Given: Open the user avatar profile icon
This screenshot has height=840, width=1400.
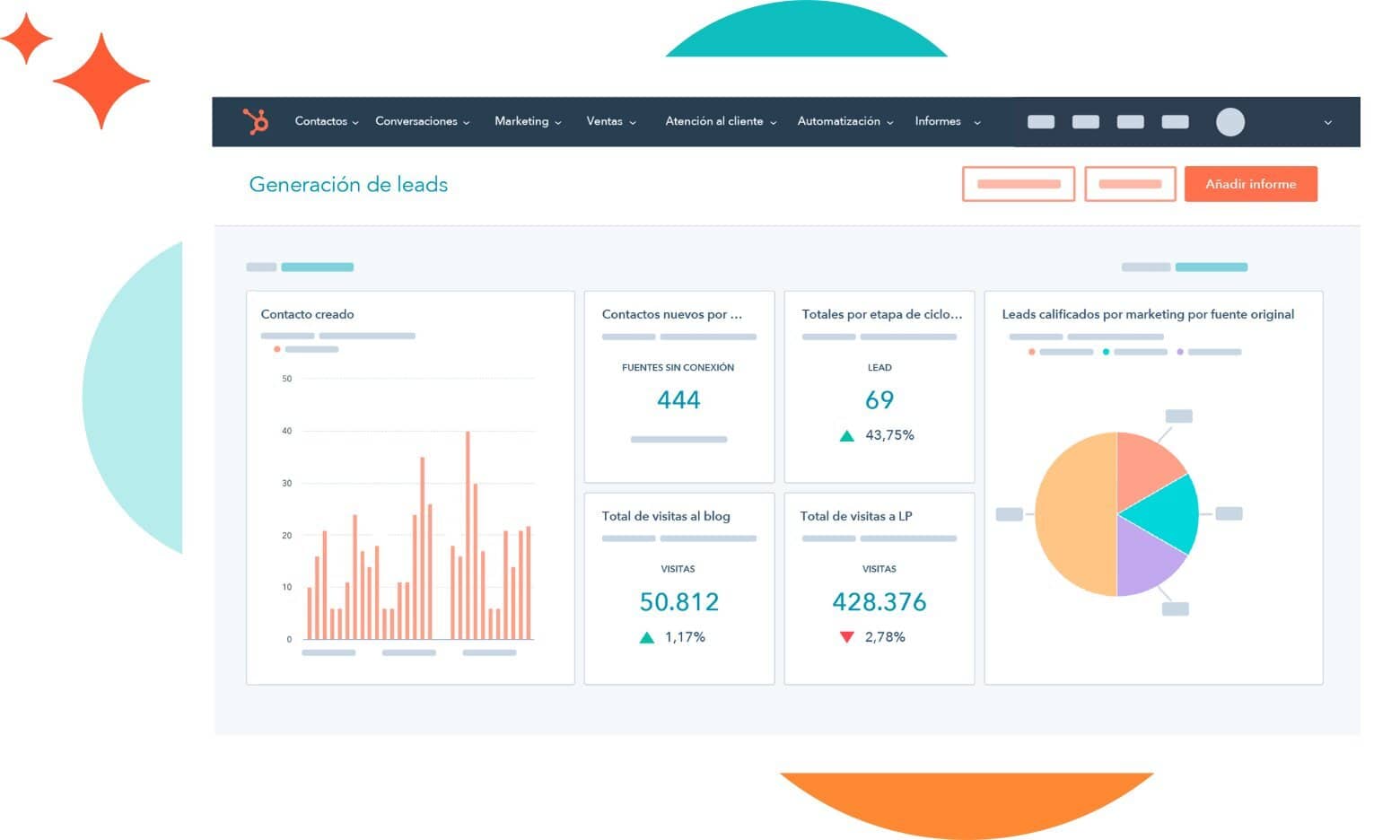Looking at the screenshot, I should (1230, 122).
